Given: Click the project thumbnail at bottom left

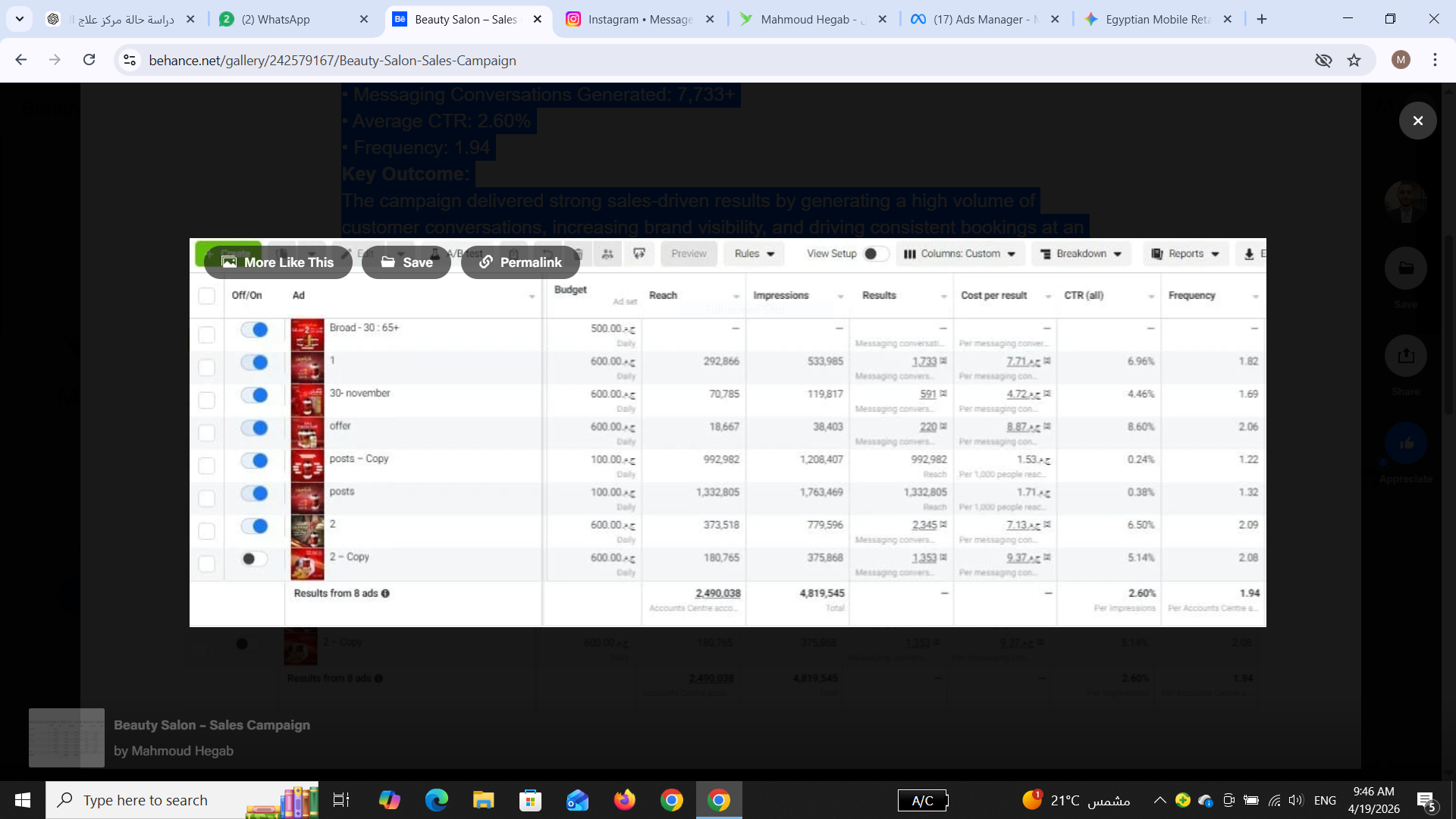Looking at the screenshot, I should pos(67,738).
